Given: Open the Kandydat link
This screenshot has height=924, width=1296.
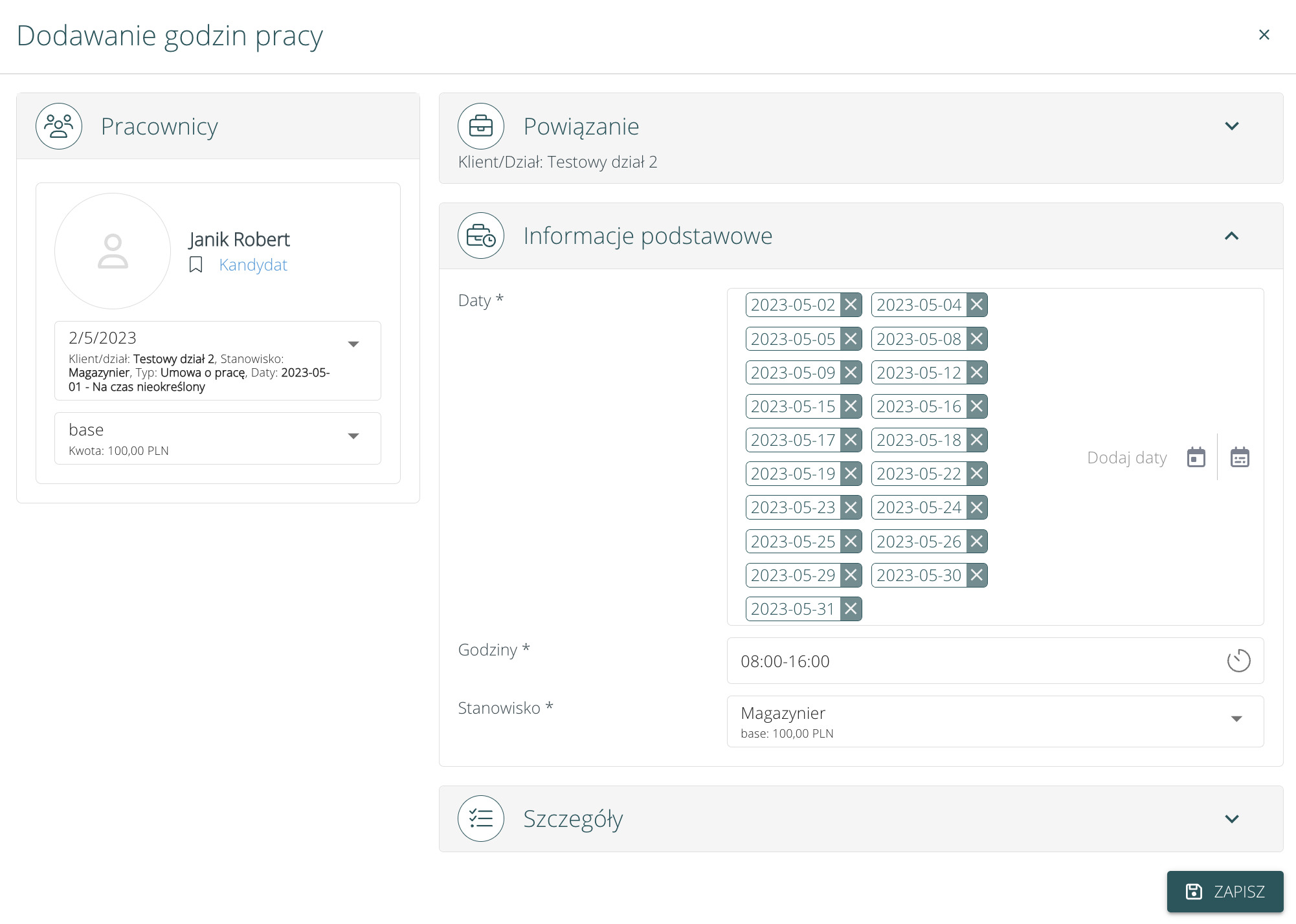Looking at the screenshot, I should (253, 265).
